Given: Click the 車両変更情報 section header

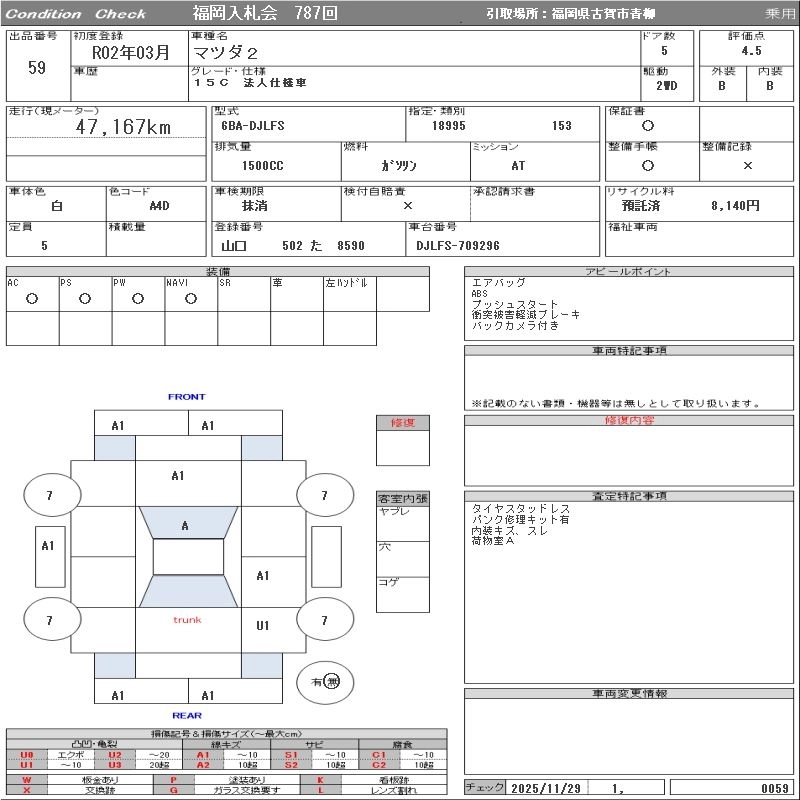Looking at the screenshot, I should point(628,693).
